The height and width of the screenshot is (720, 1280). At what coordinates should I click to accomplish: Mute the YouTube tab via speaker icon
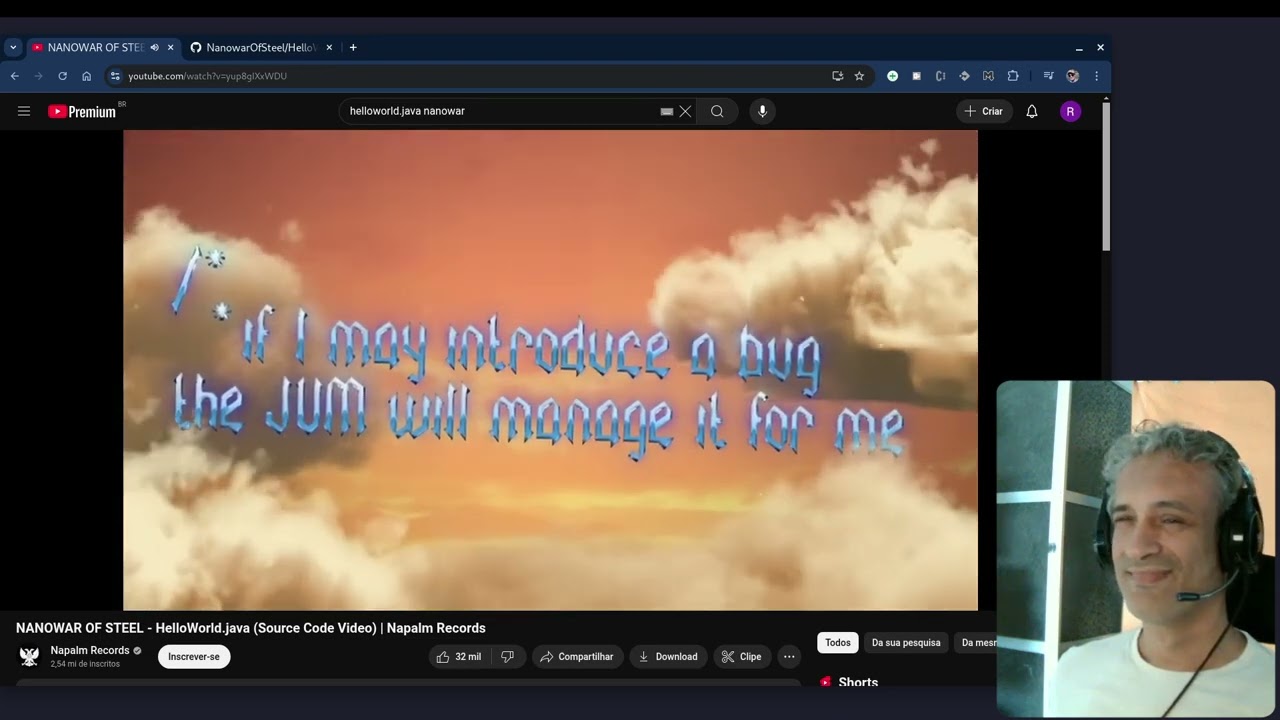point(154,47)
